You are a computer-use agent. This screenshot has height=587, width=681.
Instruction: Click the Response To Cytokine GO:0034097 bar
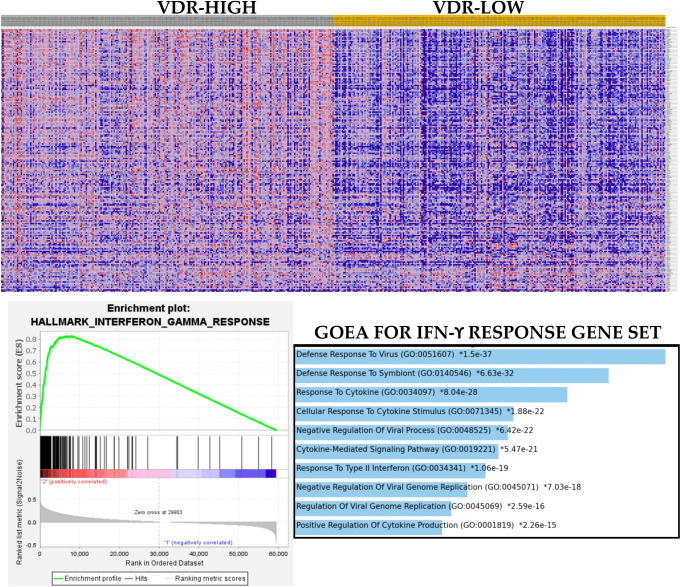[431, 394]
